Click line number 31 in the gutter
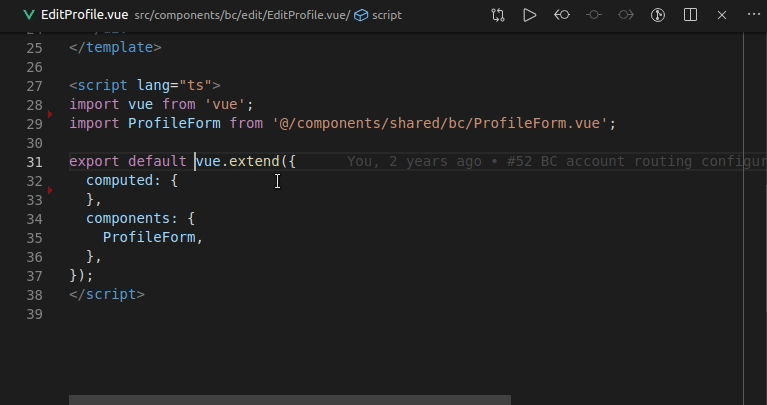767x405 pixels. (34, 161)
